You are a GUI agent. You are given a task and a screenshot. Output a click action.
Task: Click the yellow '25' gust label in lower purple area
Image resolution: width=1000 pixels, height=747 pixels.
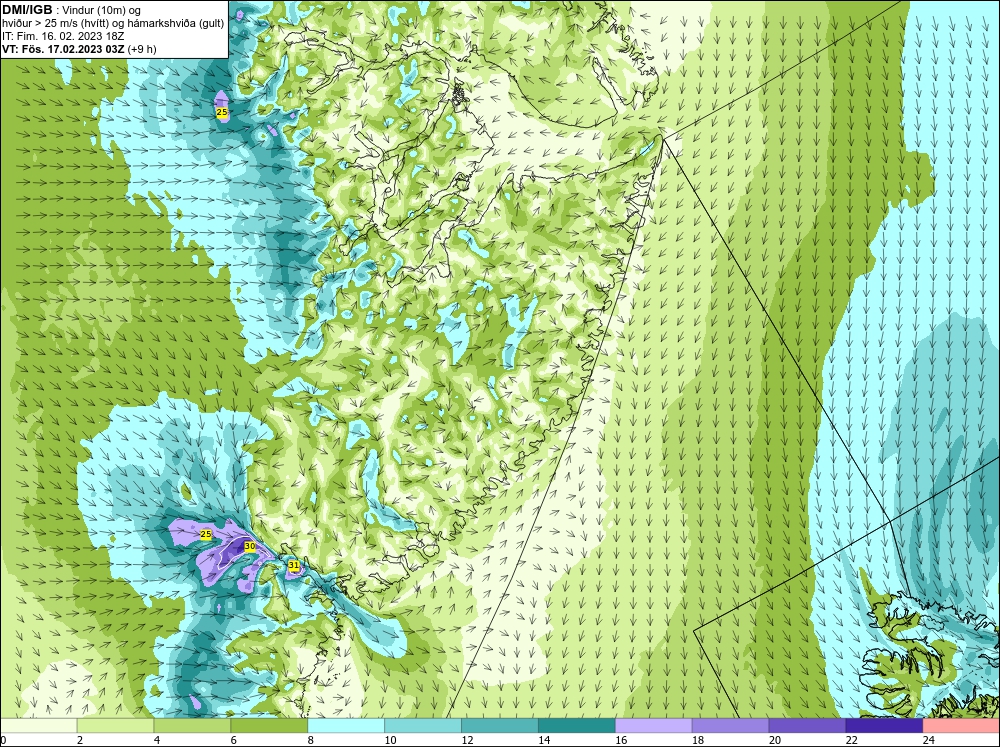[x=205, y=534]
